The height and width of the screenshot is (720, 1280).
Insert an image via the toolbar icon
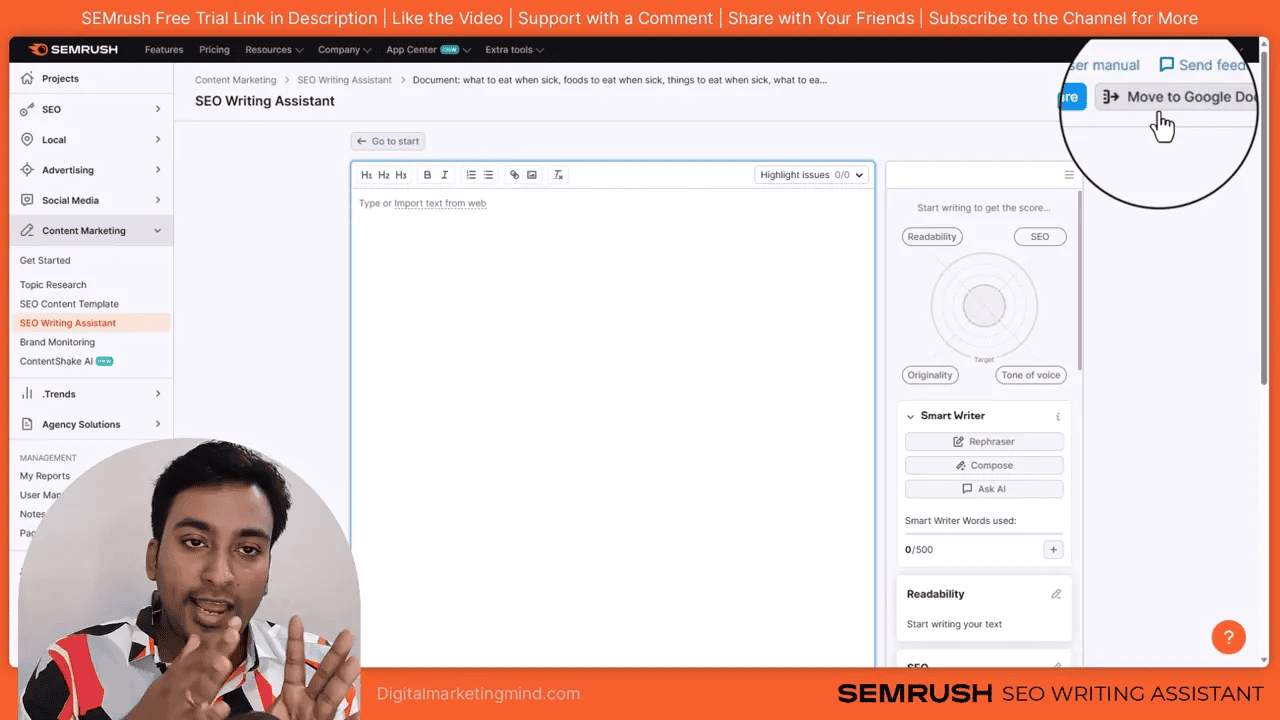pyautogui.click(x=531, y=174)
